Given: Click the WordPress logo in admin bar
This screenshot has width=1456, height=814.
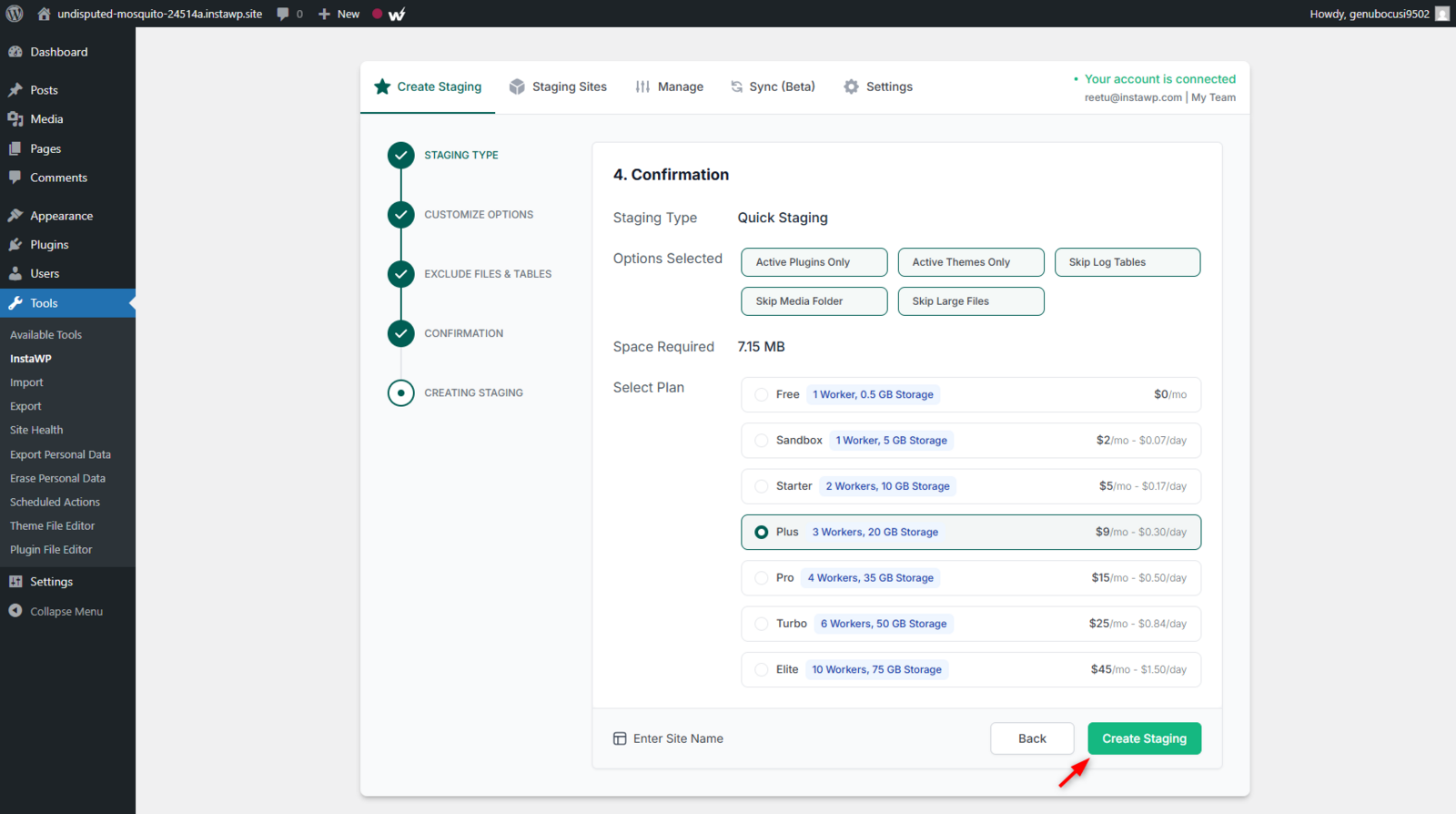Looking at the screenshot, I should [15, 14].
